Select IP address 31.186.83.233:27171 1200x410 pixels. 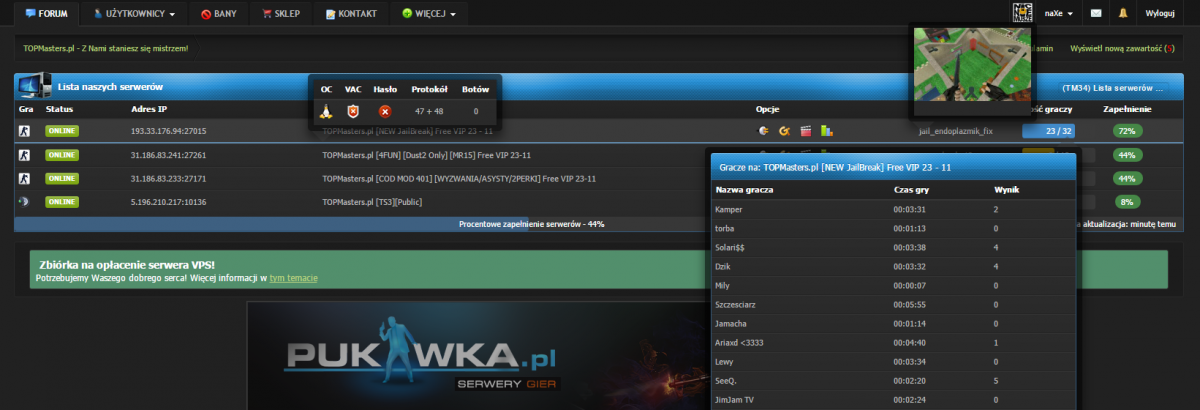point(169,178)
